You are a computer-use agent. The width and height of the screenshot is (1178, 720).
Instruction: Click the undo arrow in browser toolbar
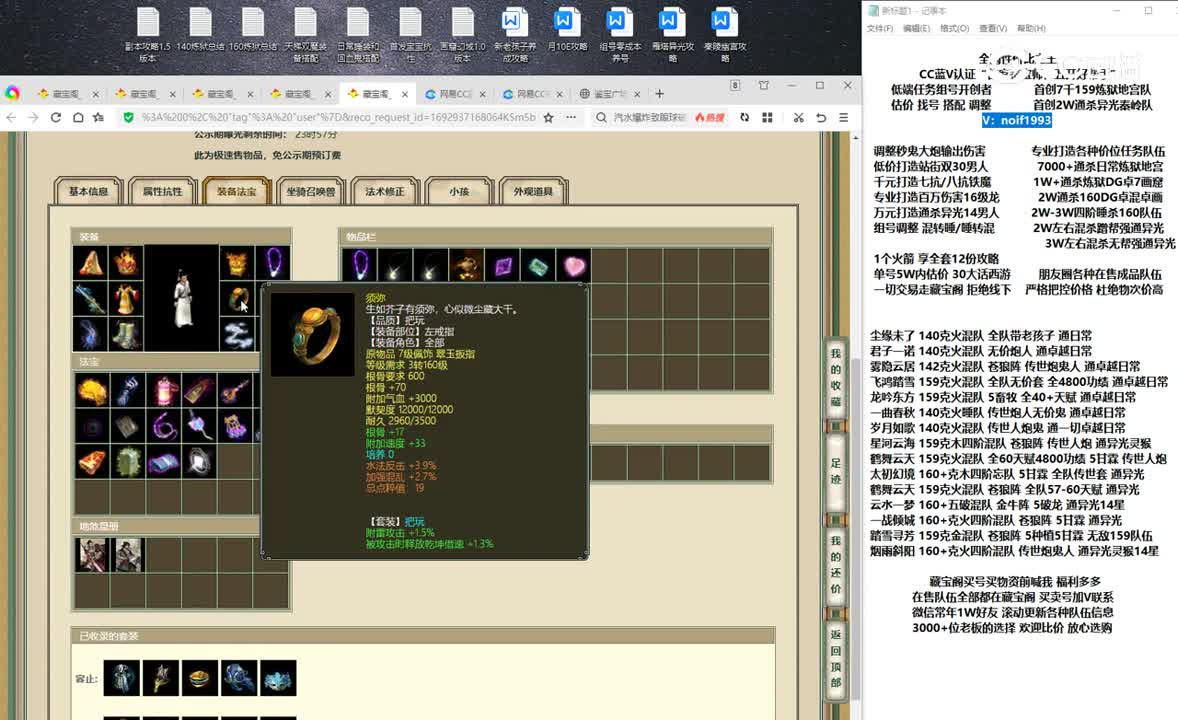pyautogui.click(x=821, y=117)
